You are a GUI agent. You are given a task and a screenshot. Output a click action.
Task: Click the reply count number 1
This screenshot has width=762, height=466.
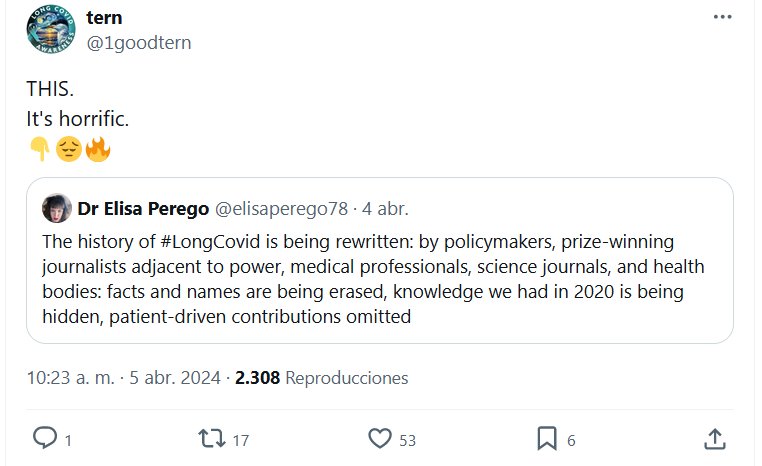pyautogui.click(x=68, y=440)
